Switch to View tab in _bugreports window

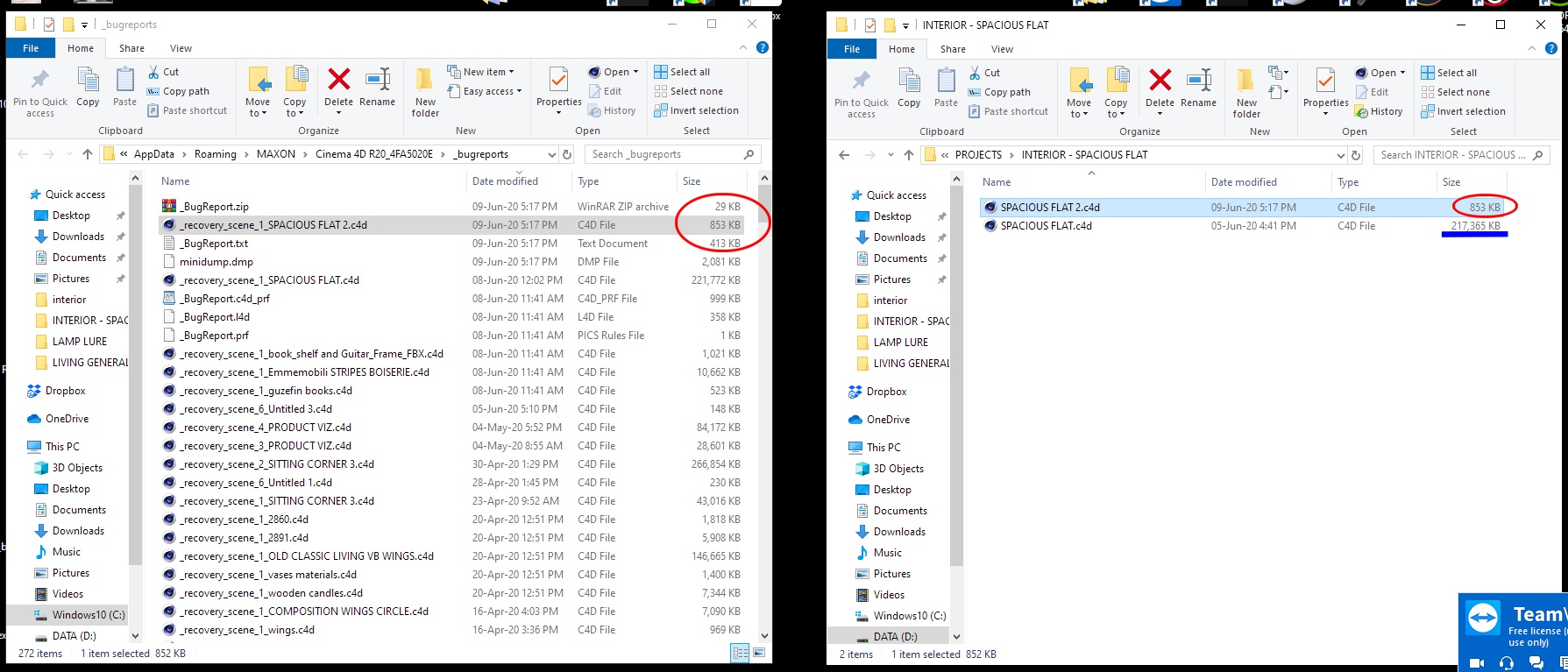181,48
